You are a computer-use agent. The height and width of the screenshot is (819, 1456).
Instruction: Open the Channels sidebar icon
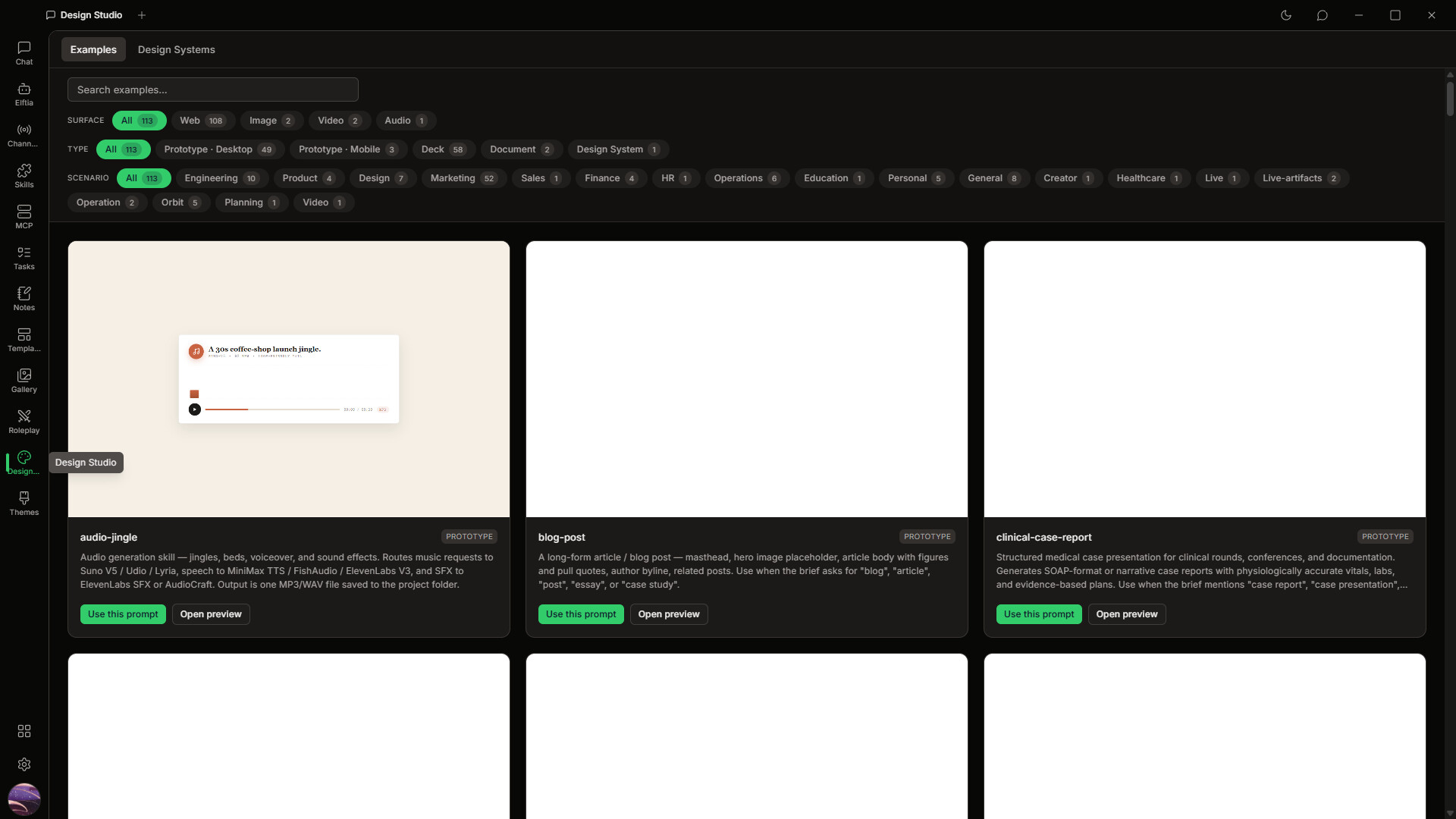(24, 135)
